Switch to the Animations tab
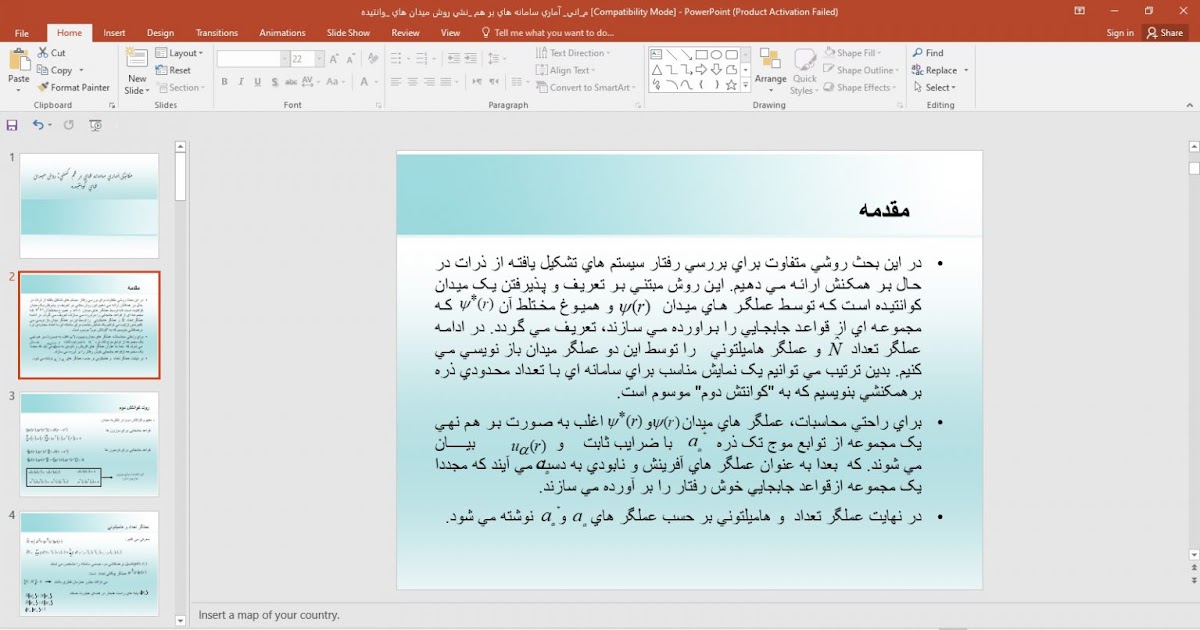This screenshot has width=1200, height=630. pos(283,33)
